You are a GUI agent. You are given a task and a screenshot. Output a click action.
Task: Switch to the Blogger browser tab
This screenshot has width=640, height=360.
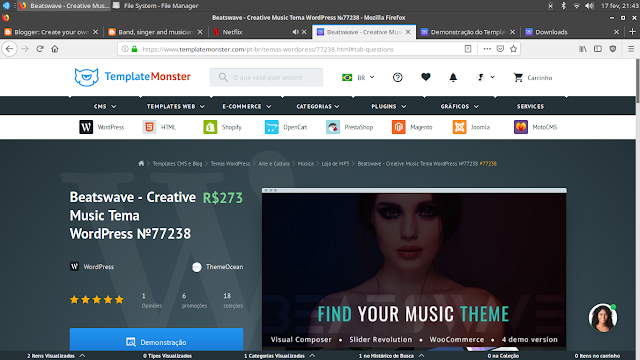(x=51, y=32)
